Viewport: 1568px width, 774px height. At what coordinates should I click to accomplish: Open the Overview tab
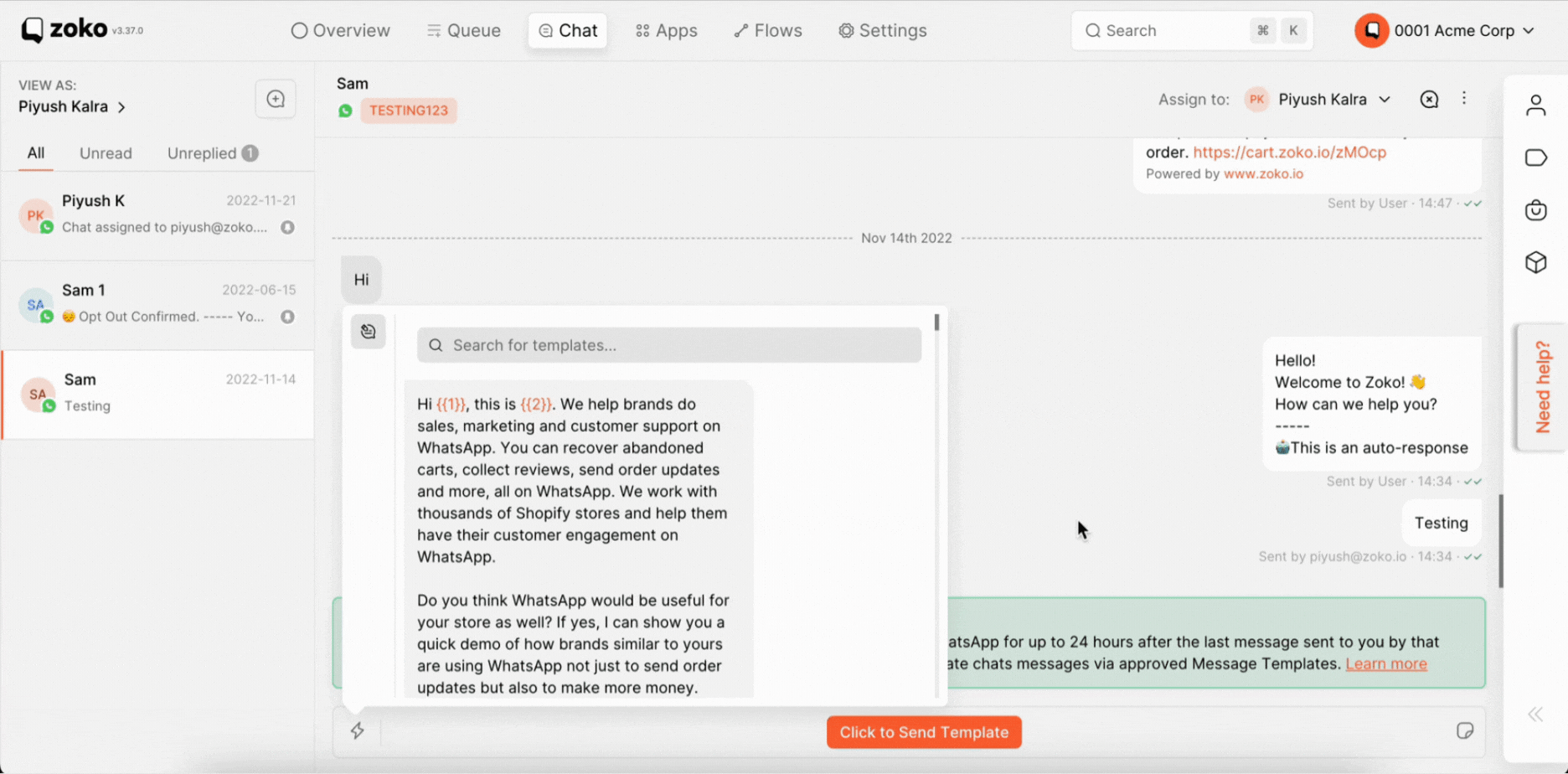tap(340, 31)
